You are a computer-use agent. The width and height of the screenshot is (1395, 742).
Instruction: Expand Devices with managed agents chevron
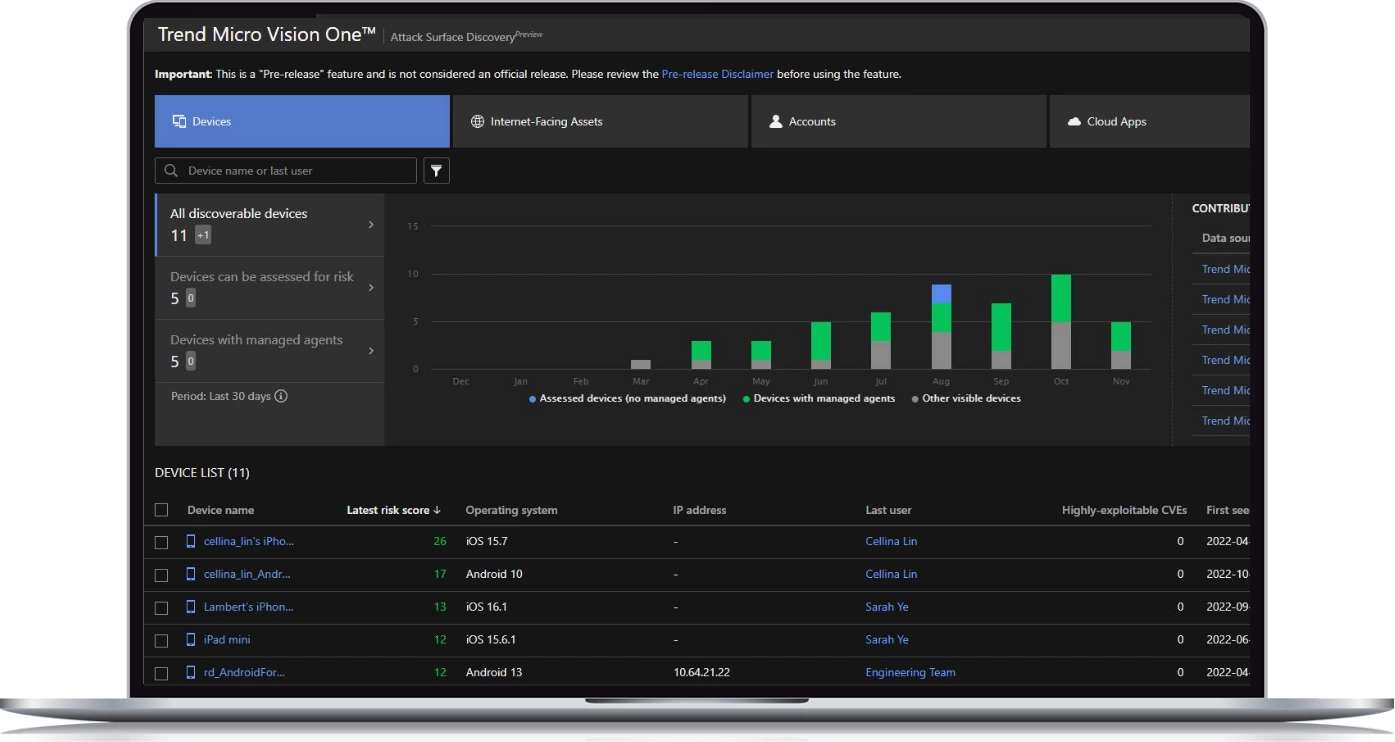[371, 350]
